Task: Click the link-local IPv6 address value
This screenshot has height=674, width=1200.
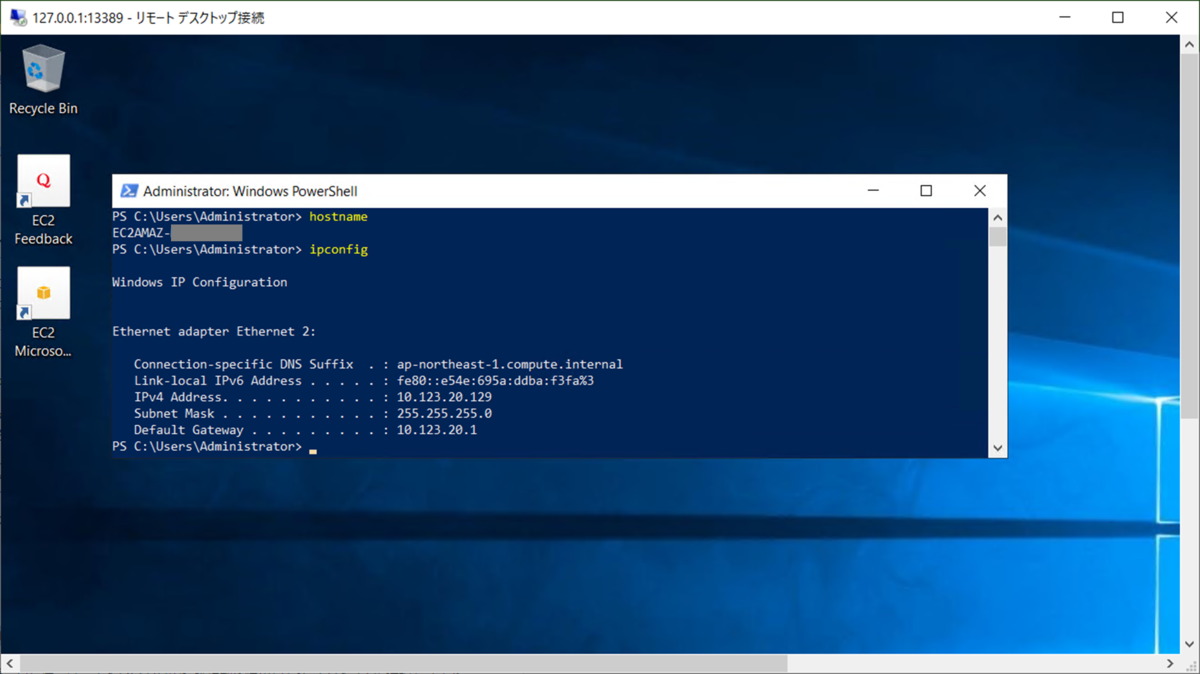Action: click(x=496, y=381)
